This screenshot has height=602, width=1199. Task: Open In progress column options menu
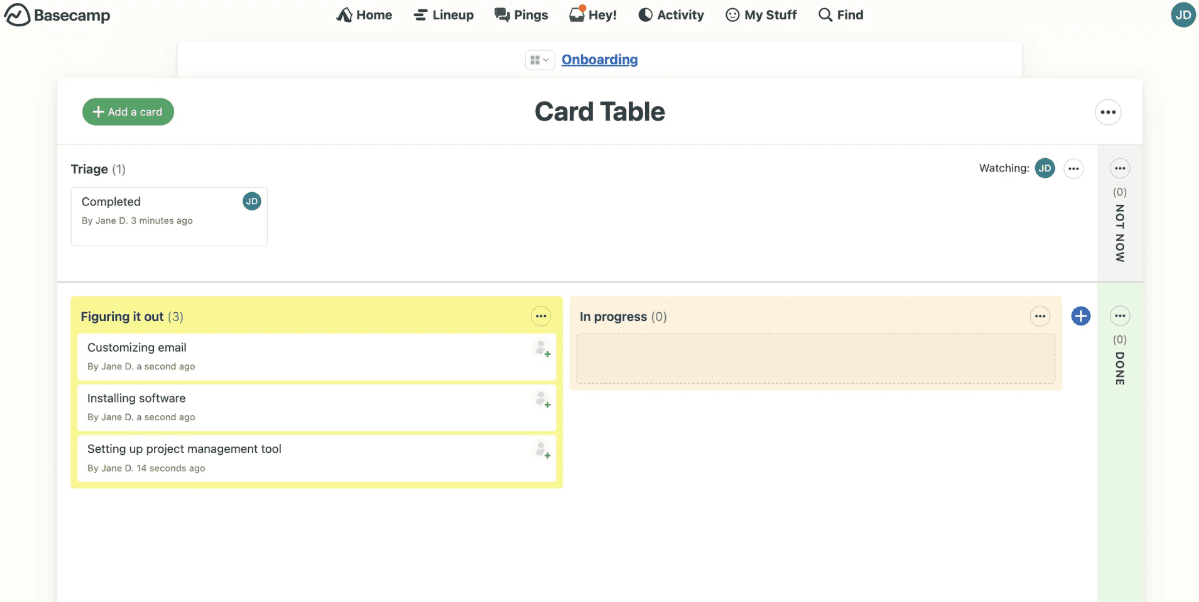click(1040, 316)
